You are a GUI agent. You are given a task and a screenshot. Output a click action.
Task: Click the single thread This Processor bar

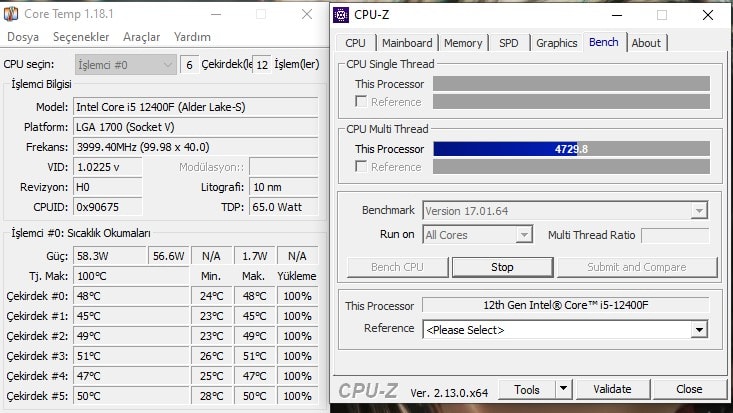coord(571,84)
